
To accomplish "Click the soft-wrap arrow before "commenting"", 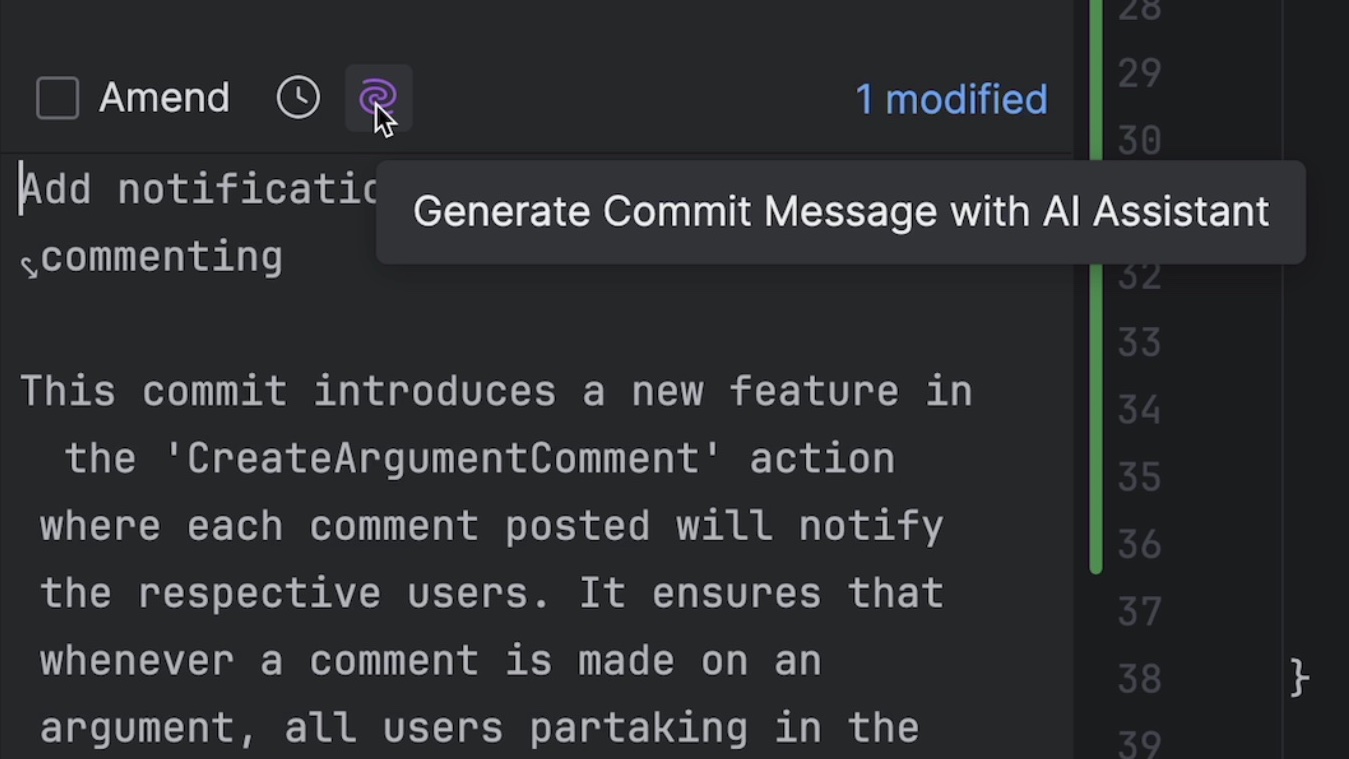I will pos(29,266).
